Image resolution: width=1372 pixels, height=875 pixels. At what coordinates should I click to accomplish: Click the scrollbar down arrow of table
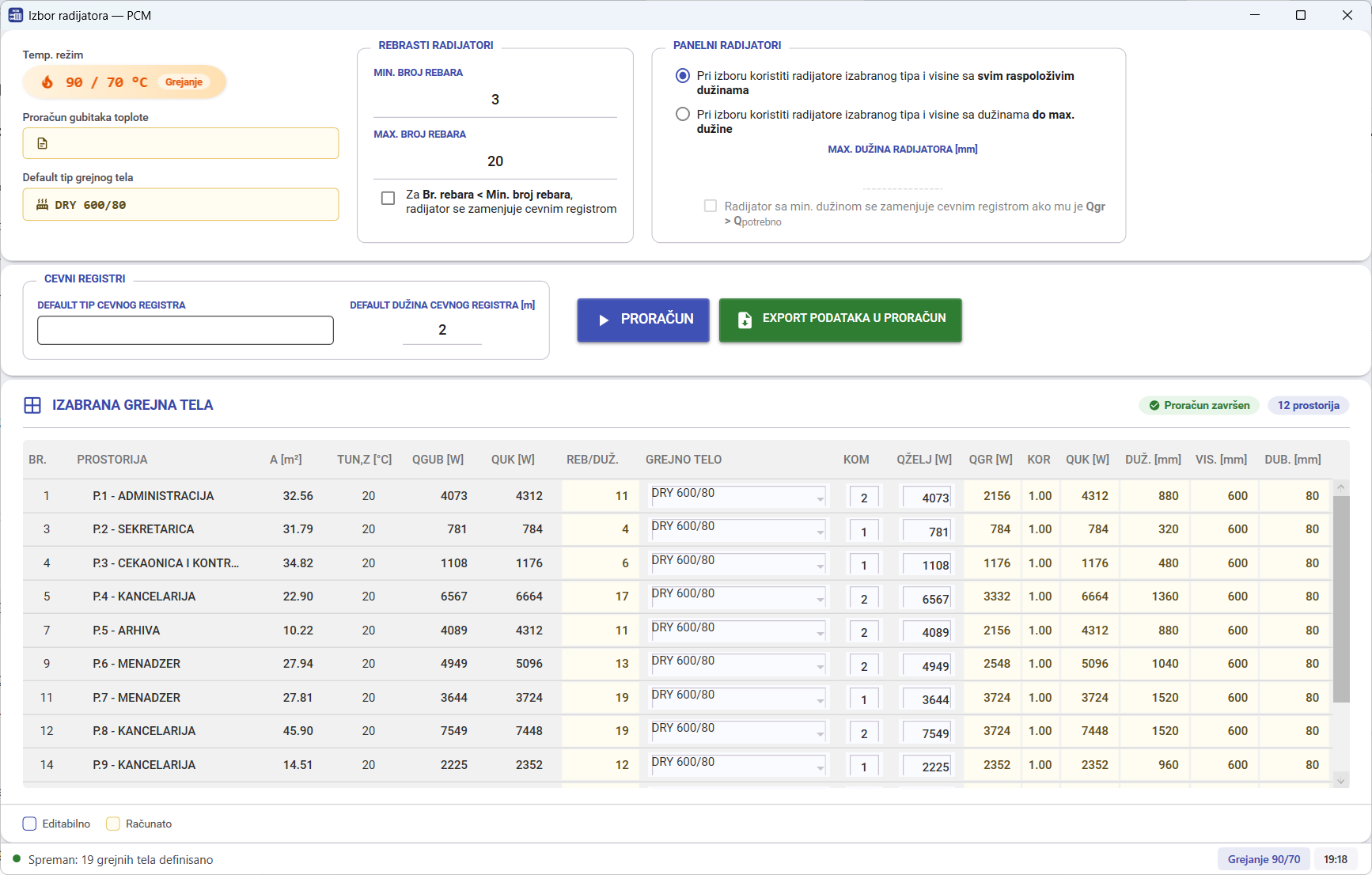1340,781
